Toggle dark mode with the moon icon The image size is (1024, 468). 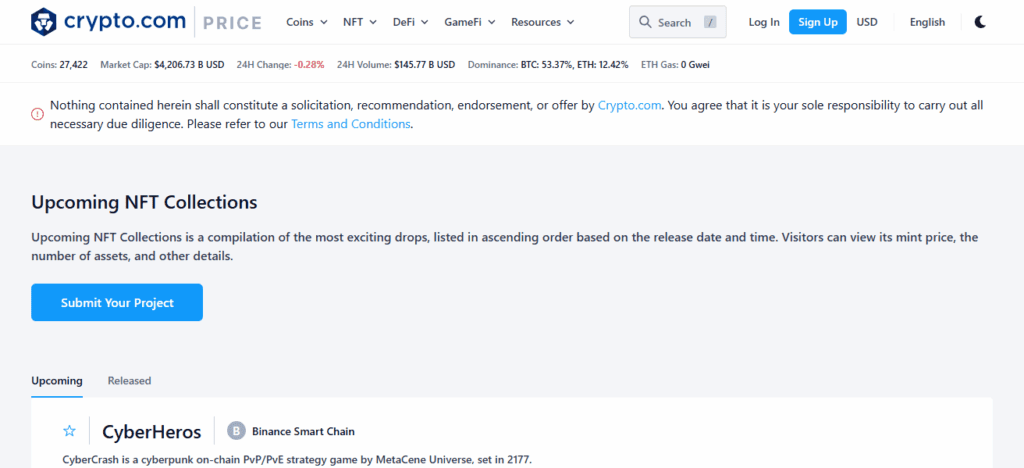click(980, 22)
